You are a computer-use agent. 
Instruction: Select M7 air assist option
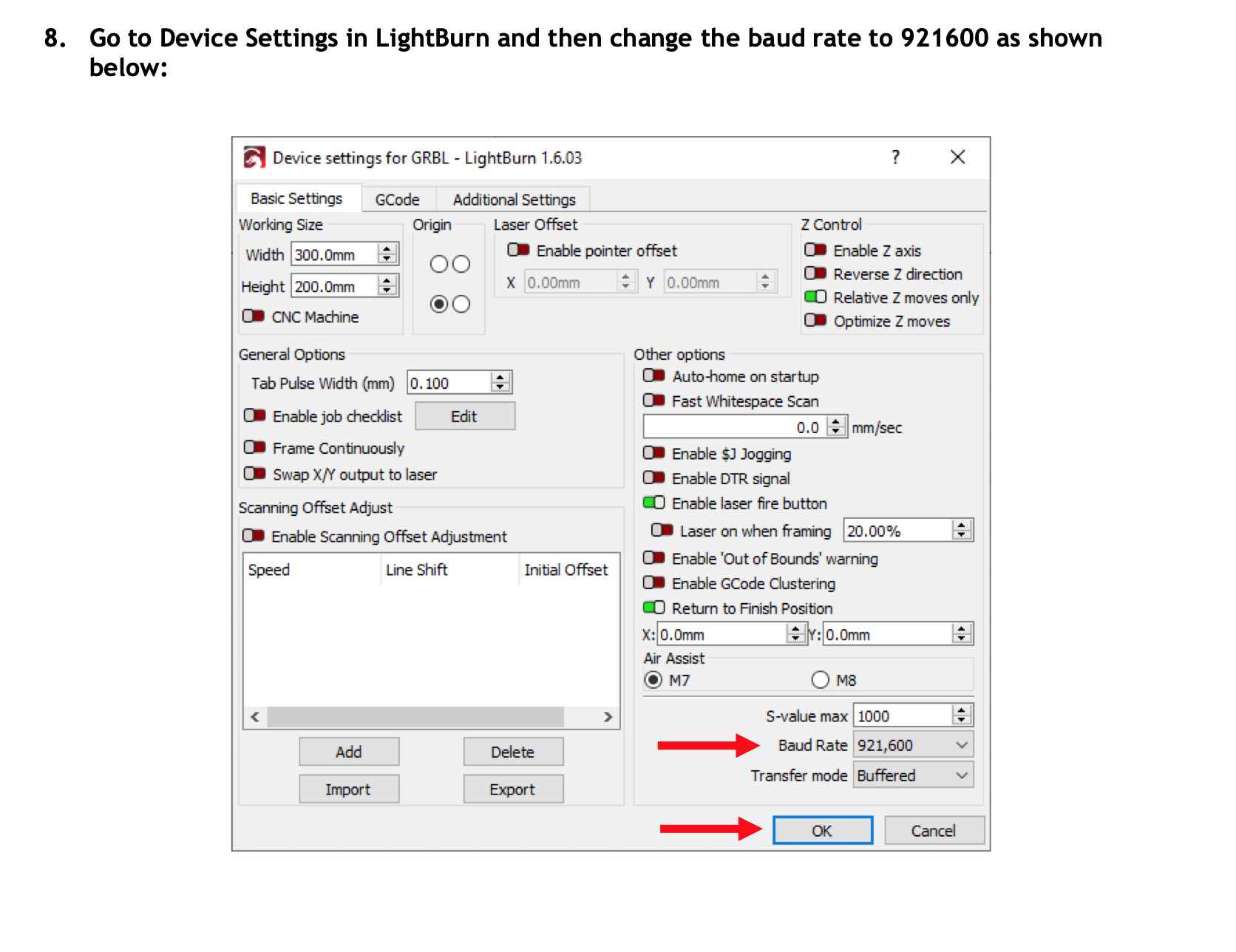point(653,680)
